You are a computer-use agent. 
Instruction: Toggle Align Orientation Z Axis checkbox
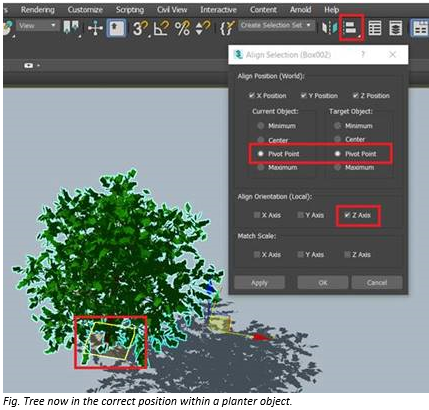point(347,215)
